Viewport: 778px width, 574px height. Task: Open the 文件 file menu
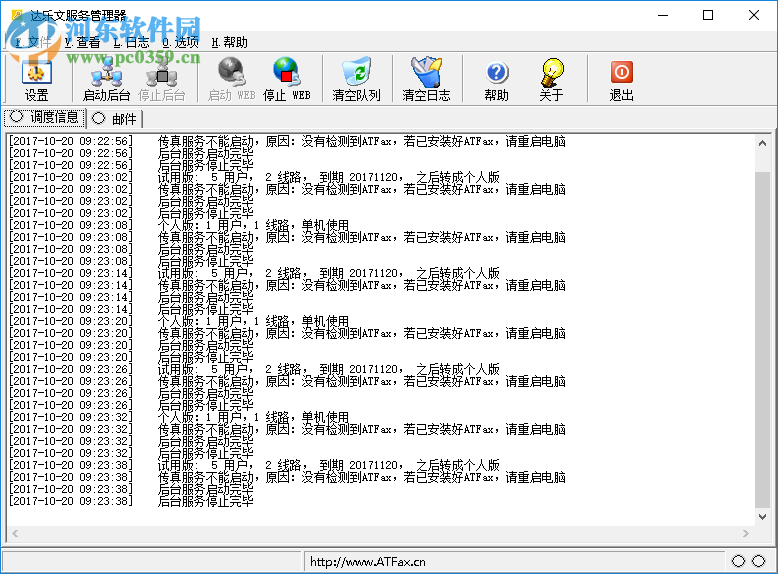pyautogui.click(x=33, y=42)
